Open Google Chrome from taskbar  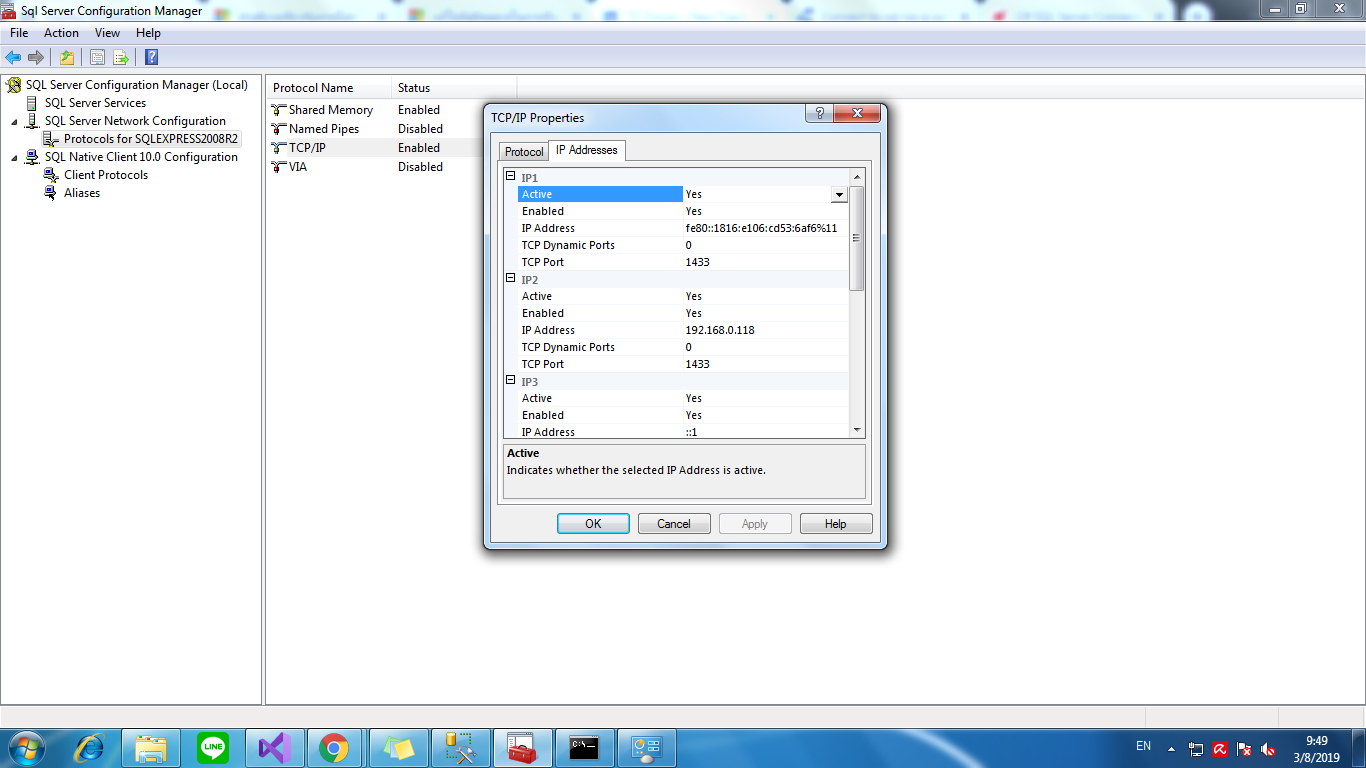click(334, 747)
